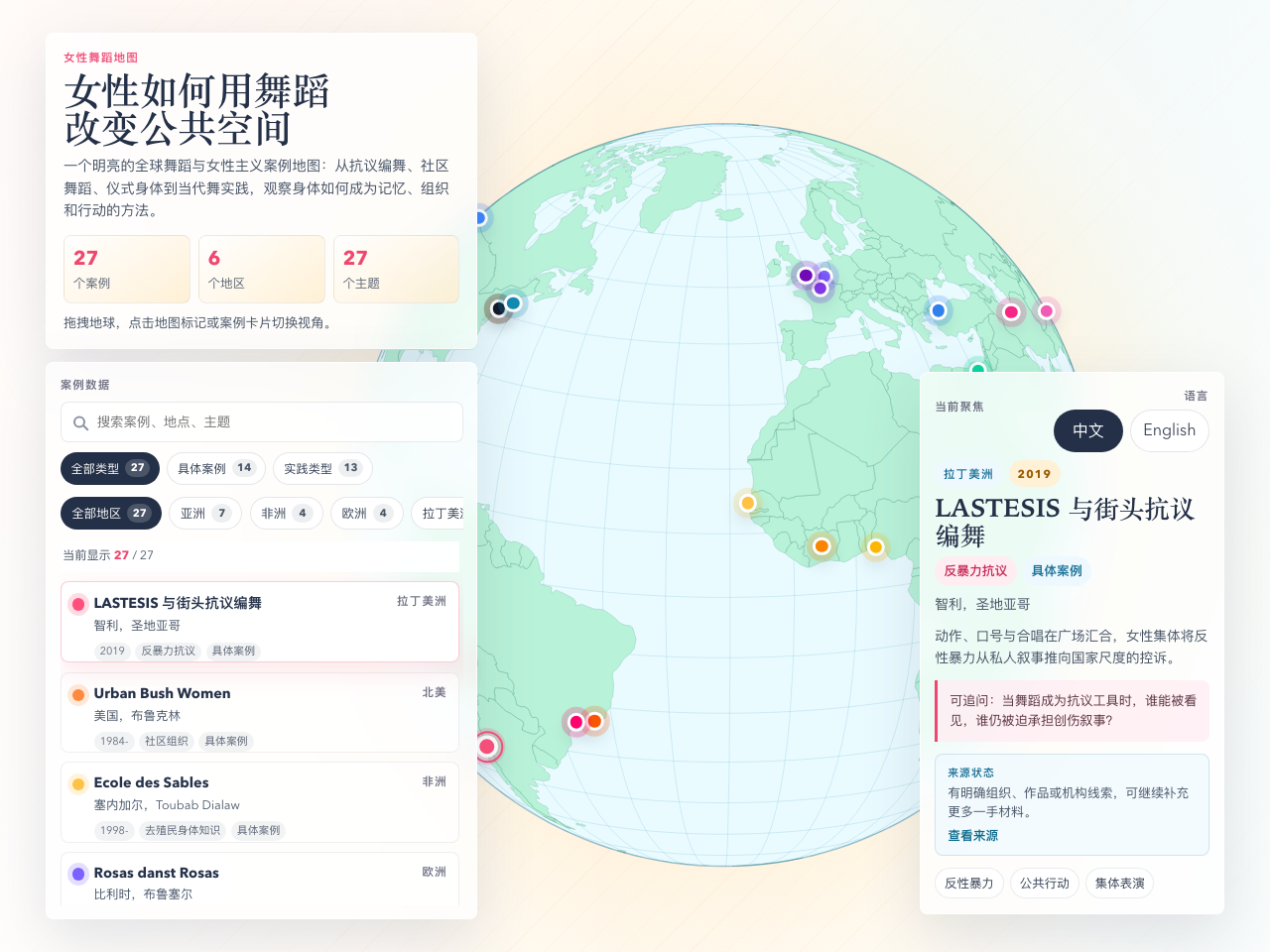Click the dark purple map marker over England
This screenshot has width=1270, height=952.
pyautogui.click(x=806, y=276)
